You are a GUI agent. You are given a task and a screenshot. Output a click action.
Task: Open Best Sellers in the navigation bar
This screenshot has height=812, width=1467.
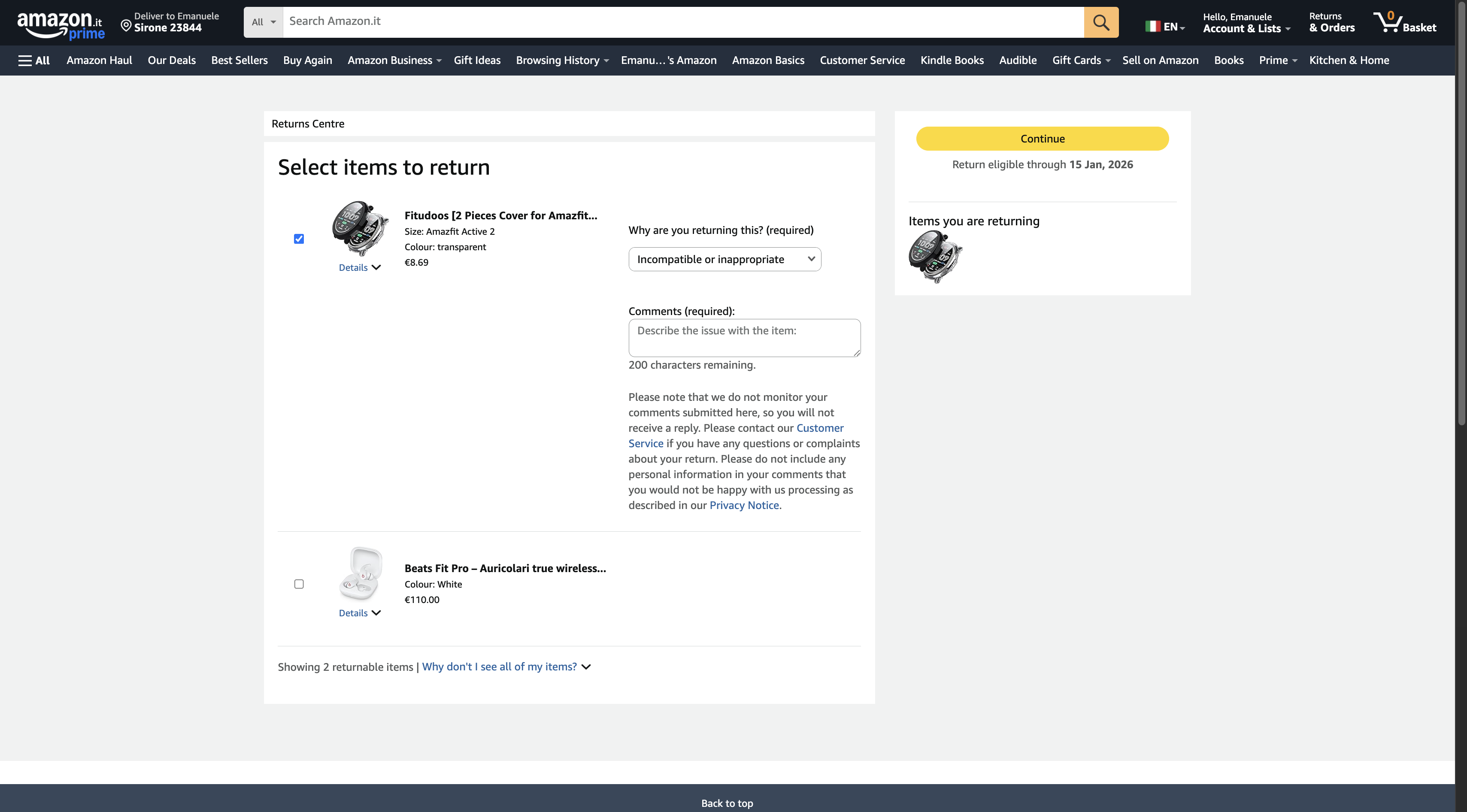pyautogui.click(x=239, y=61)
